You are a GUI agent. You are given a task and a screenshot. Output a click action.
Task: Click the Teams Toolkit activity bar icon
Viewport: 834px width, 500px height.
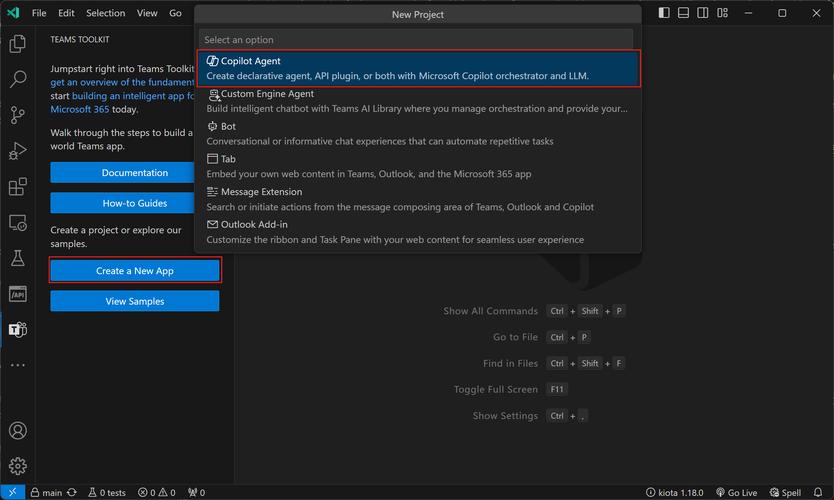(17, 329)
